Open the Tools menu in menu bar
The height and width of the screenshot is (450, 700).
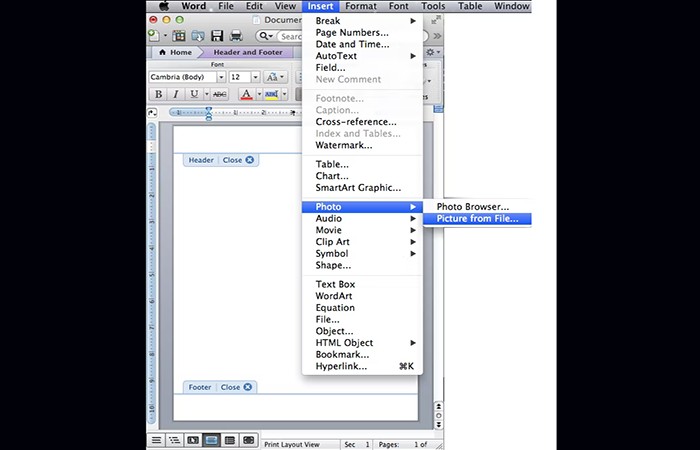(x=433, y=6)
